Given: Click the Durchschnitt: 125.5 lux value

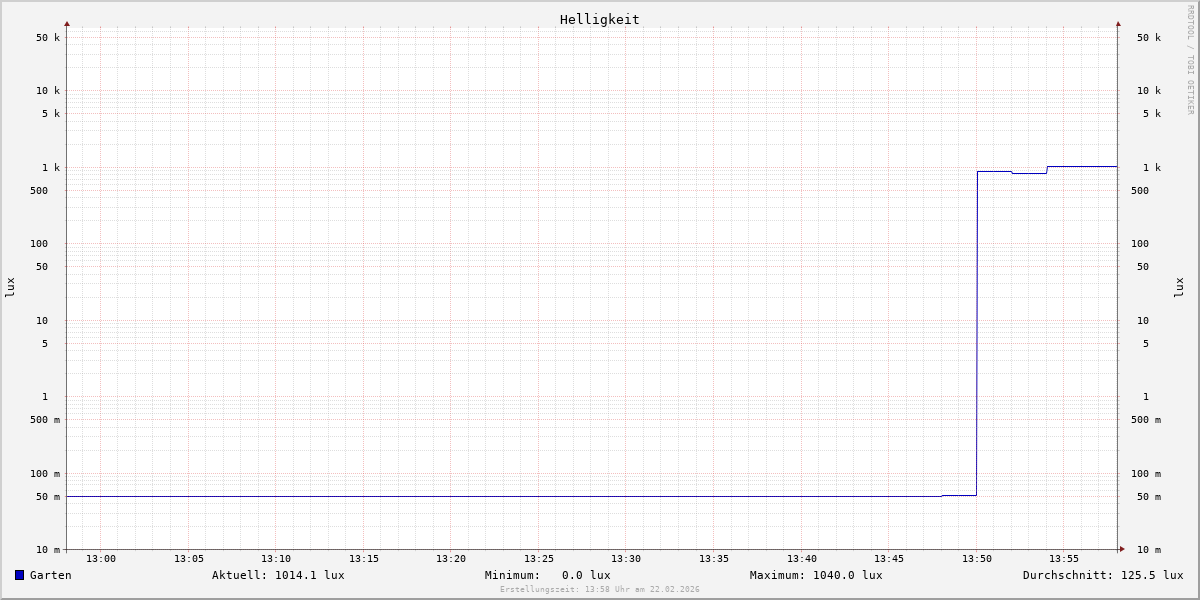Looking at the screenshot, I should [1103, 575].
